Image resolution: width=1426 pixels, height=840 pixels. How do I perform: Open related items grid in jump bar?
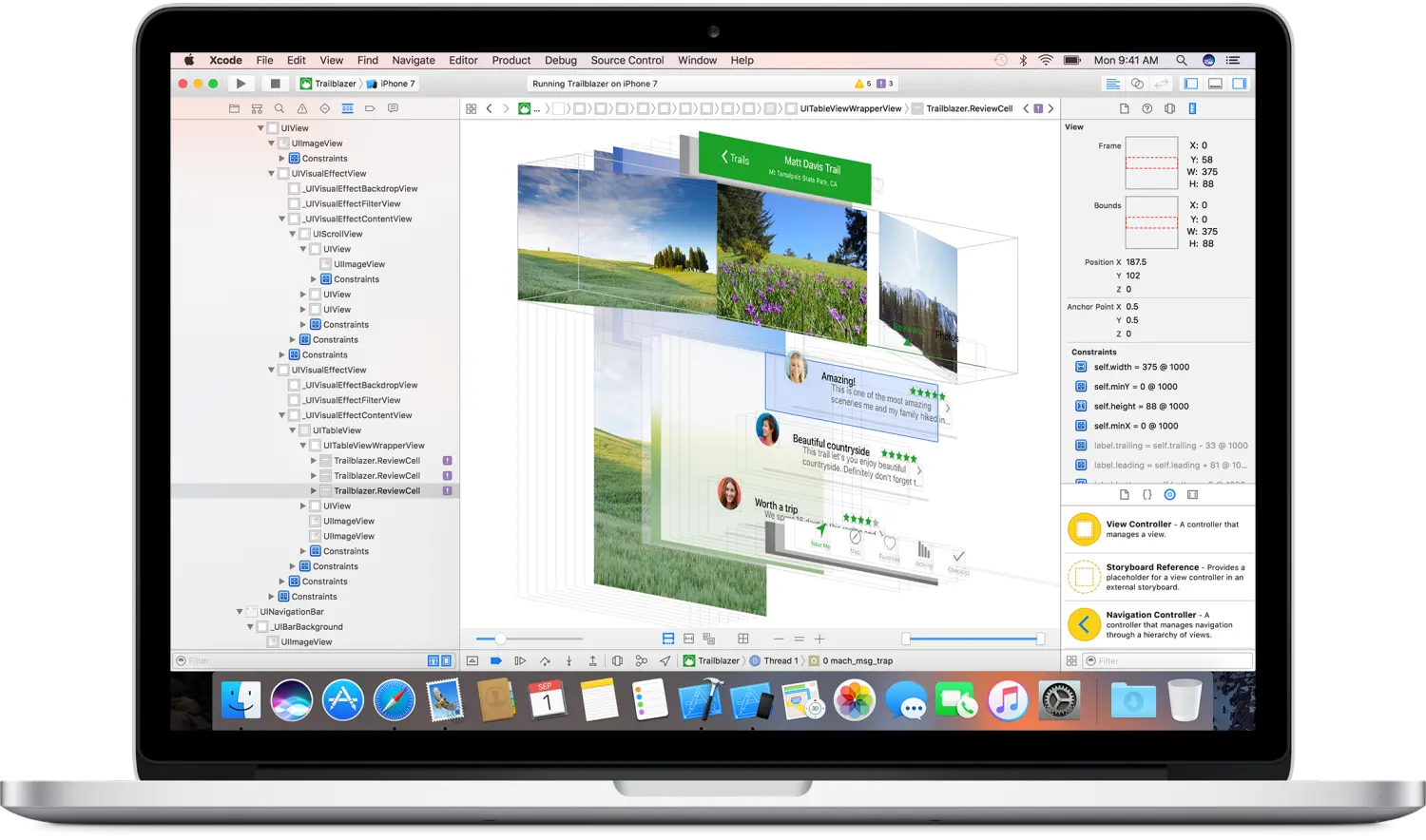tap(471, 108)
